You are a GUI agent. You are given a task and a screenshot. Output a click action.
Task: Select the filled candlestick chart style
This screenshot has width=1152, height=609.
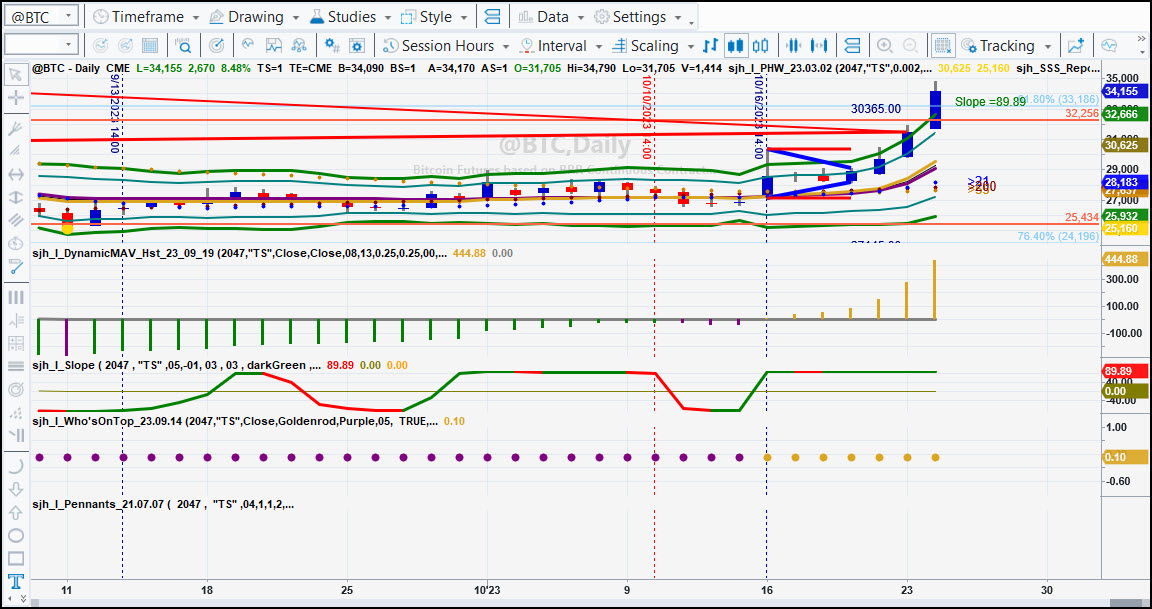(735, 46)
